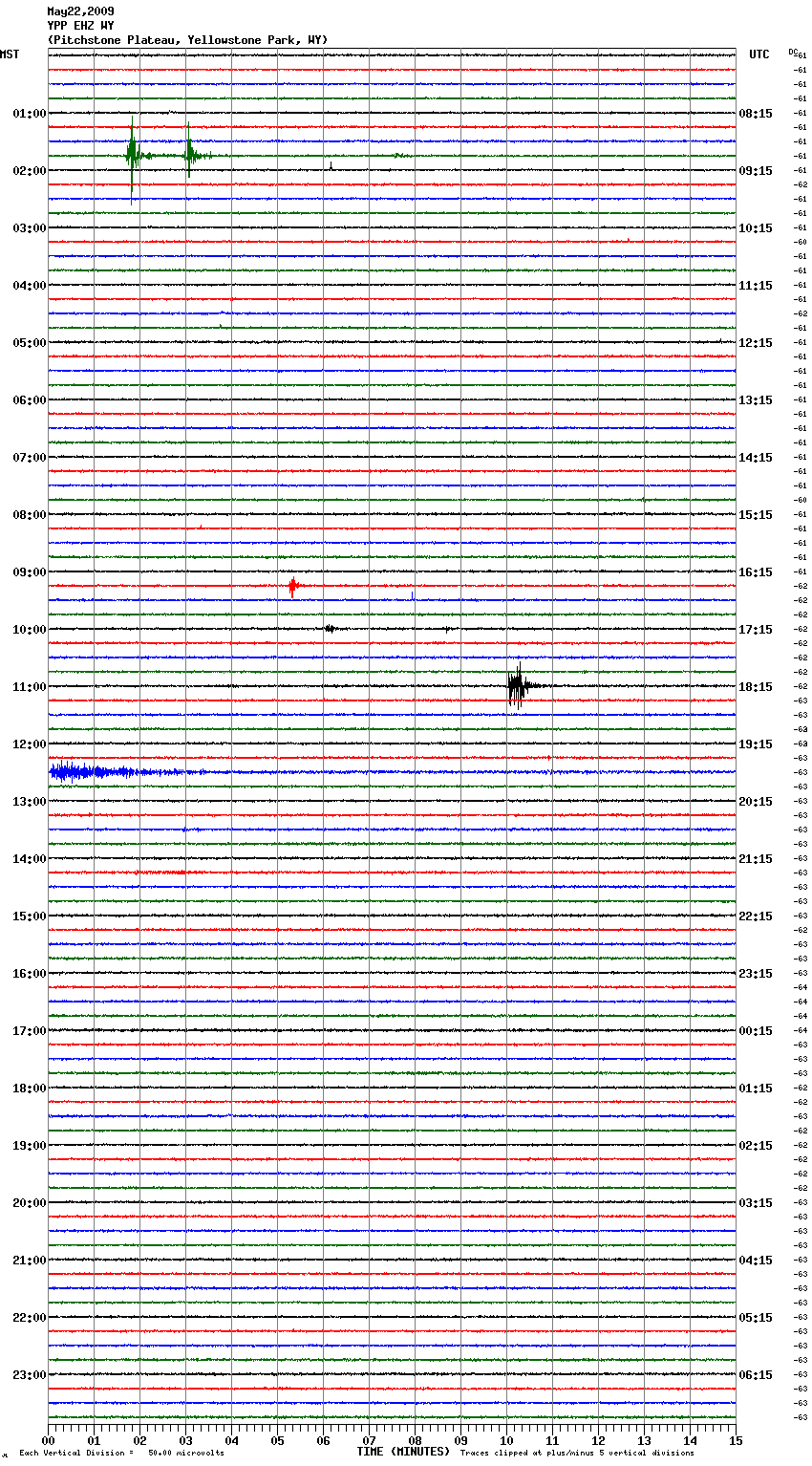This screenshot has width=812, height=1466.
Task: Click the 23:15 UTC time label
Action: tap(756, 974)
